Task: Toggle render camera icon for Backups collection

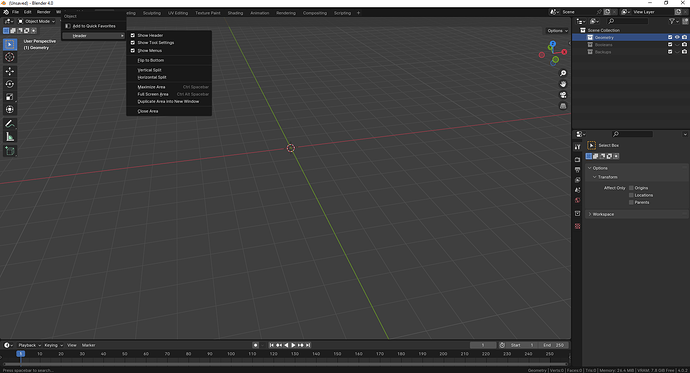Action: coord(684,52)
